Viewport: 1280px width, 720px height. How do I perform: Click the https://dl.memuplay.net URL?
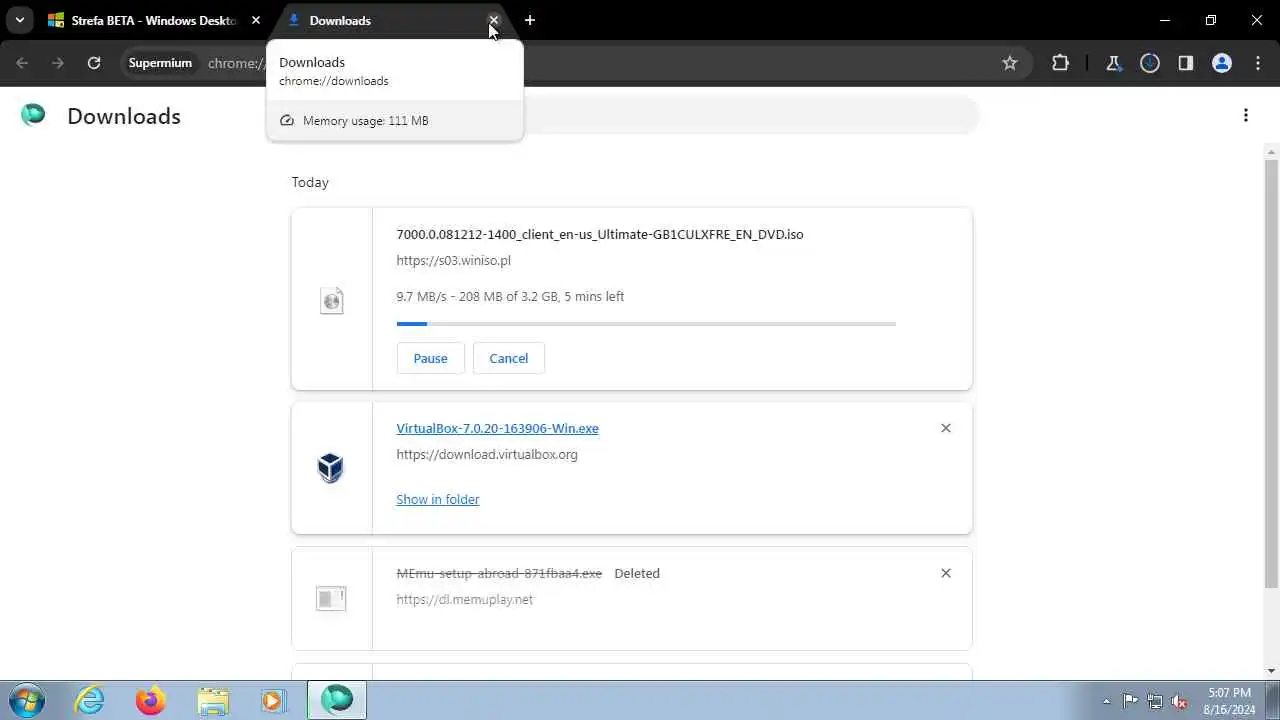click(465, 599)
